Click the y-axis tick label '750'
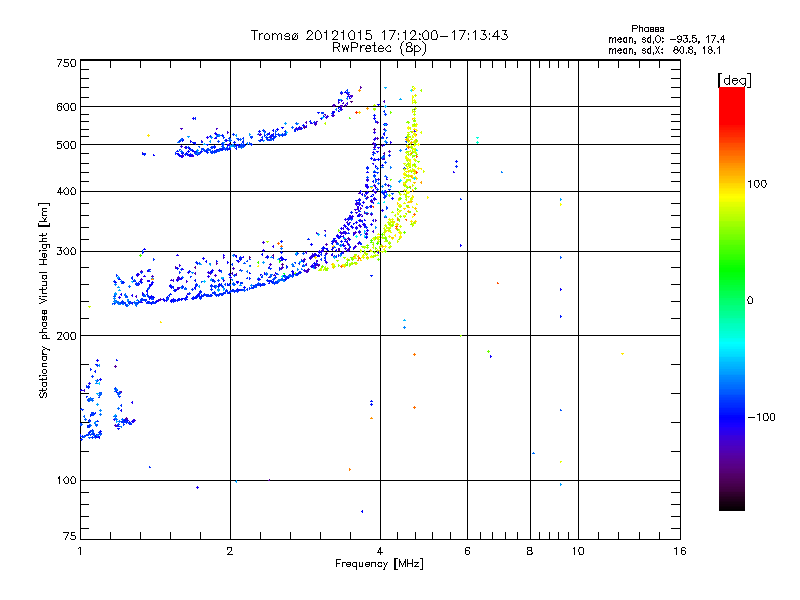This screenshot has width=800, height=600. 66,63
